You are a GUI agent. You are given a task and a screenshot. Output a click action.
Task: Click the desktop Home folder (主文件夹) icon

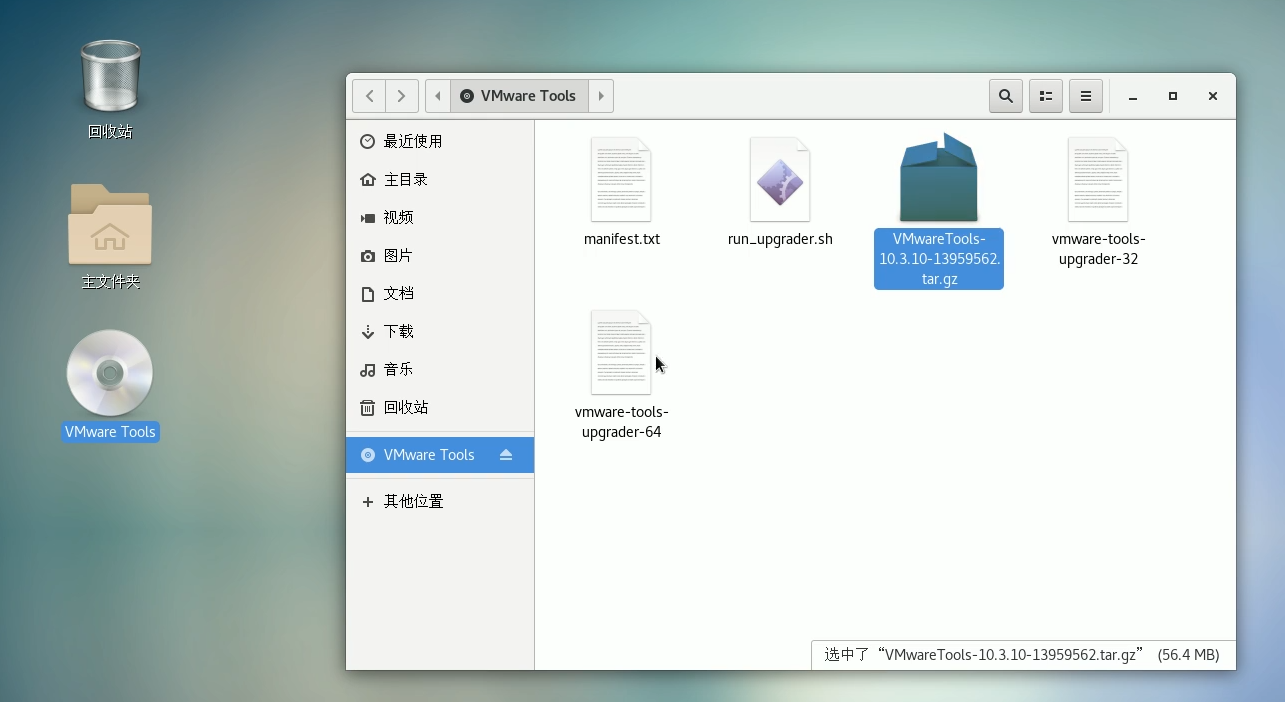110,223
